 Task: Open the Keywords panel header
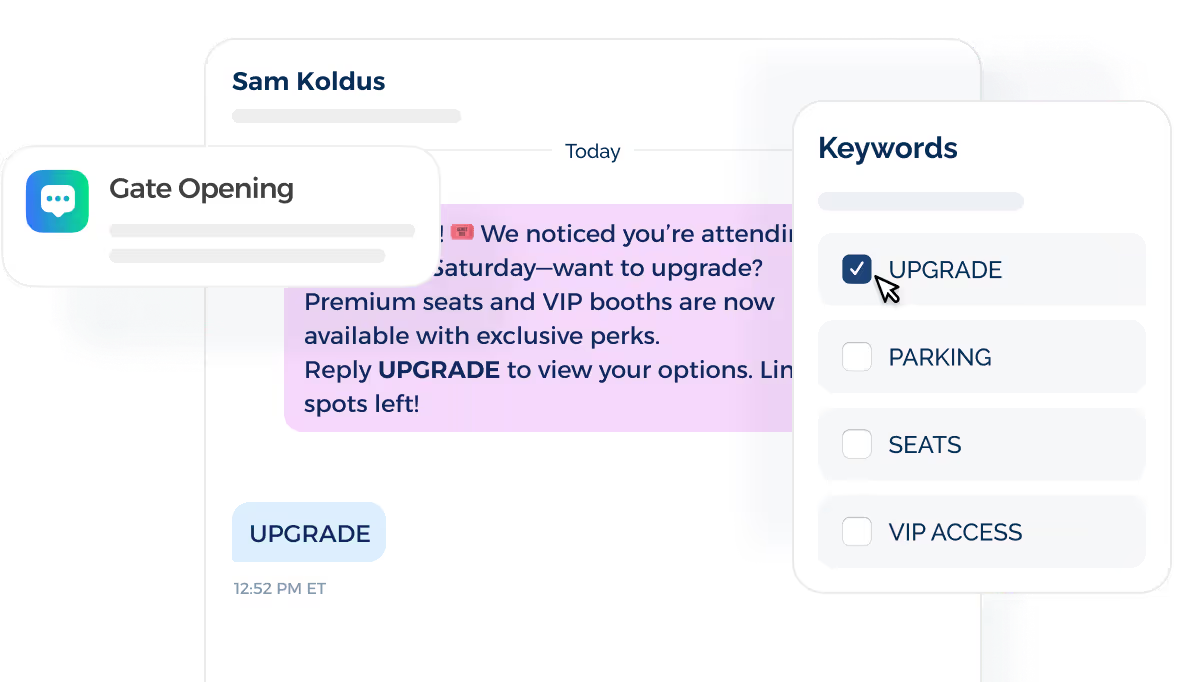pos(887,148)
